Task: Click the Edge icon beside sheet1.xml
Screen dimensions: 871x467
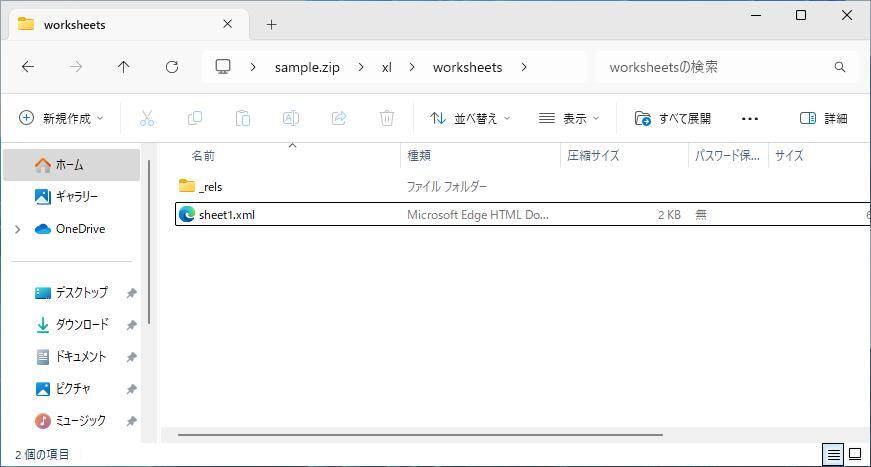Action: pos(187,214)
